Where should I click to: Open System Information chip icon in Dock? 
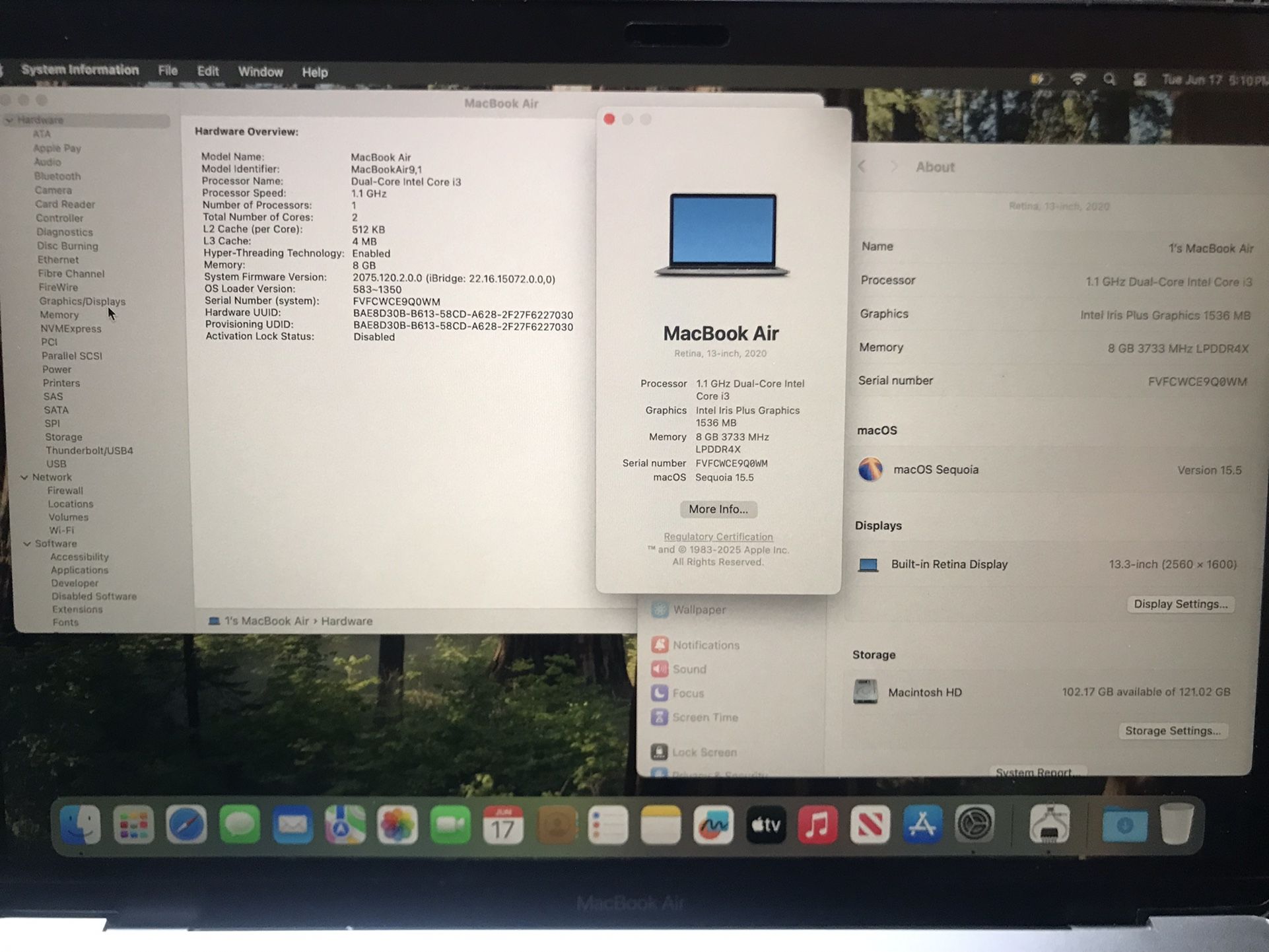1049,824
